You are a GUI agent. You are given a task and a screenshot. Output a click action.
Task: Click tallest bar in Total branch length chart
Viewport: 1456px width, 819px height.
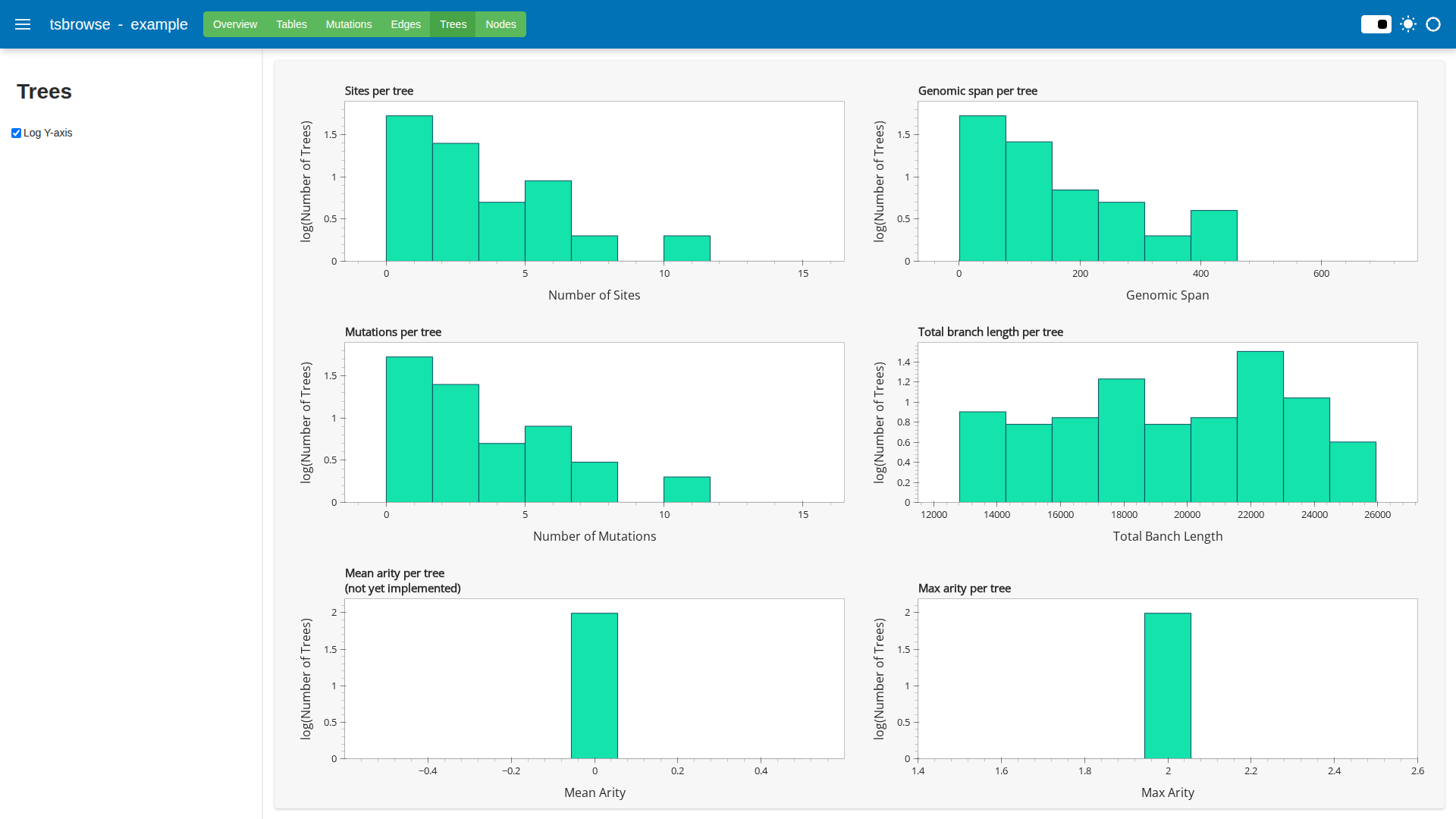(x=1260, y=426)
